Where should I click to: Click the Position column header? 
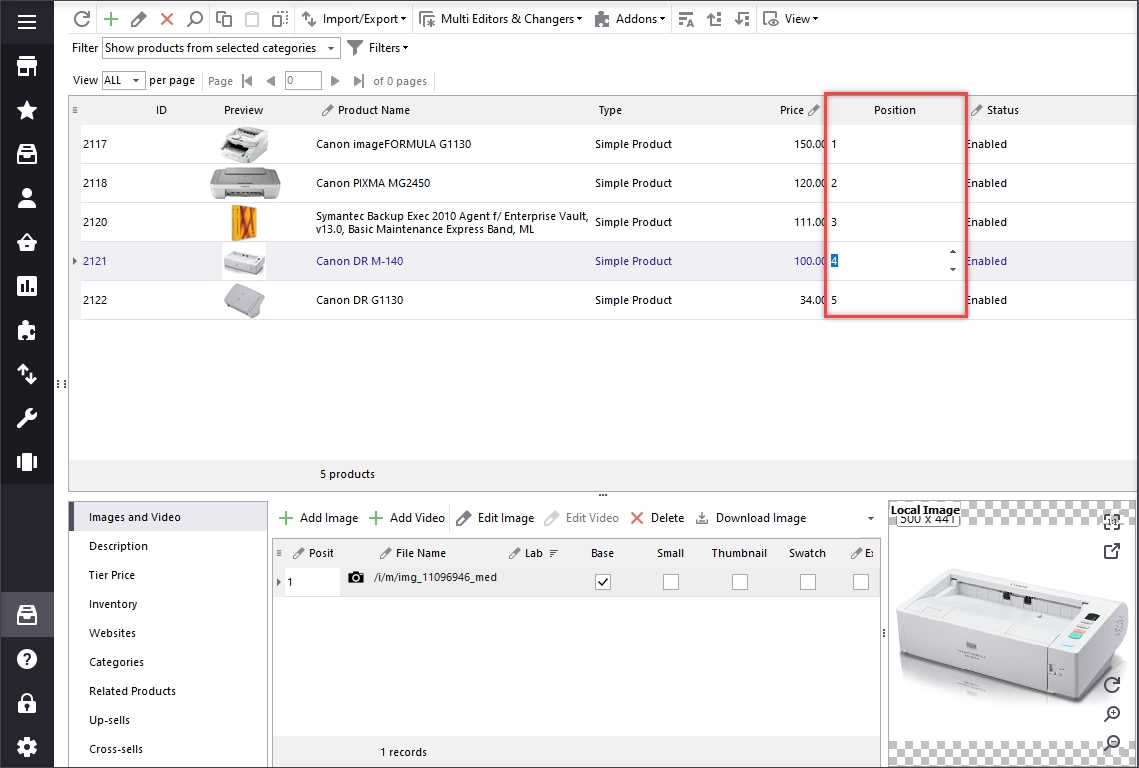[x=895, y=110]
